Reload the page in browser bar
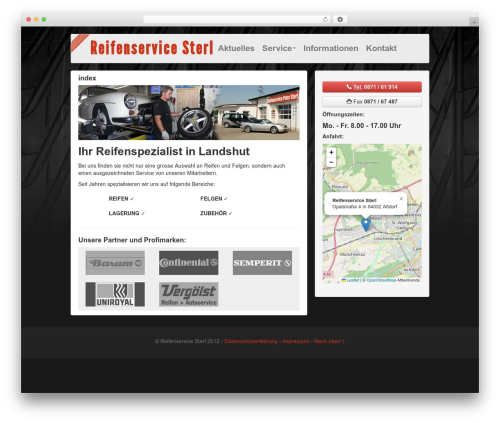 tap(325, 19)
